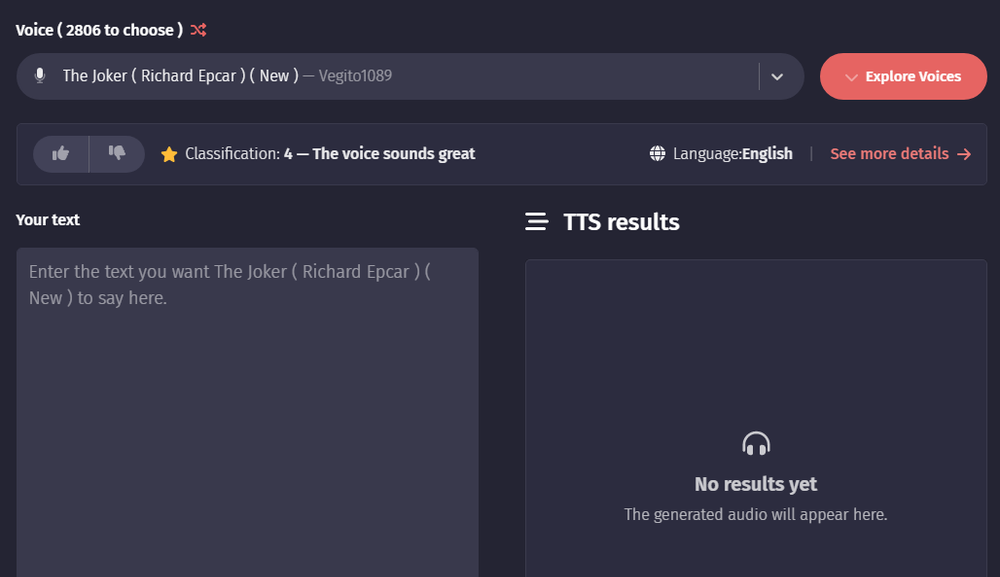The height and width of the screenshot is (577, 1000).
Task: Click the TTS results list icon
Action: pos(536,222)
